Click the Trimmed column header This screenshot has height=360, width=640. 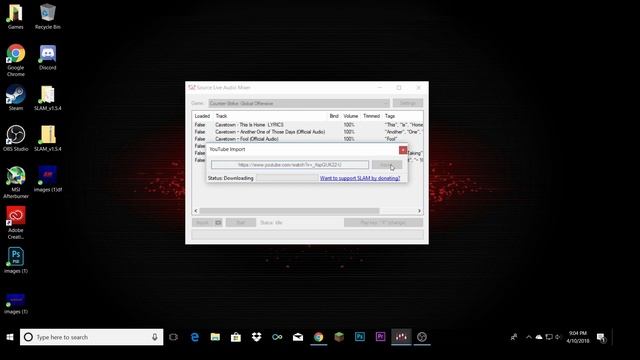[371, 116]
